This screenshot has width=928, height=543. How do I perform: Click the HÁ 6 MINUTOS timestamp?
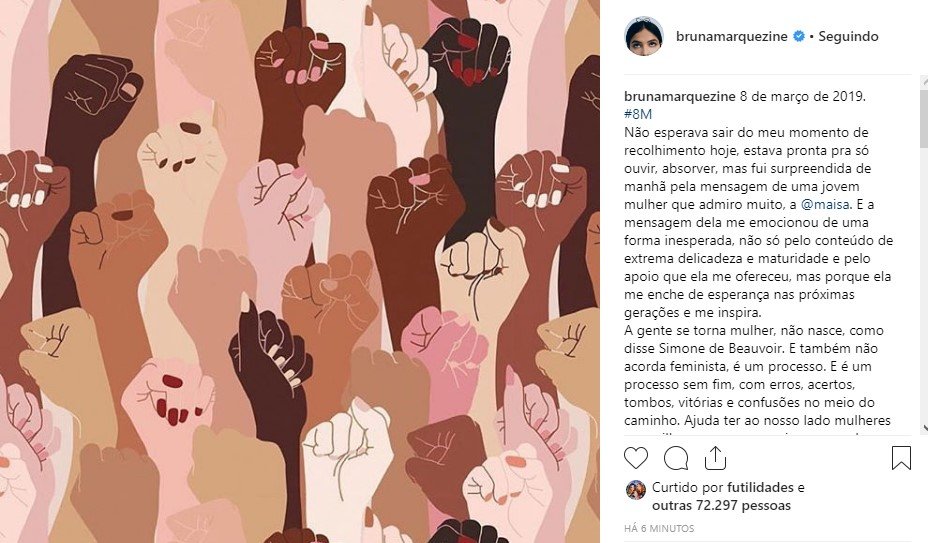coord(659,528)
